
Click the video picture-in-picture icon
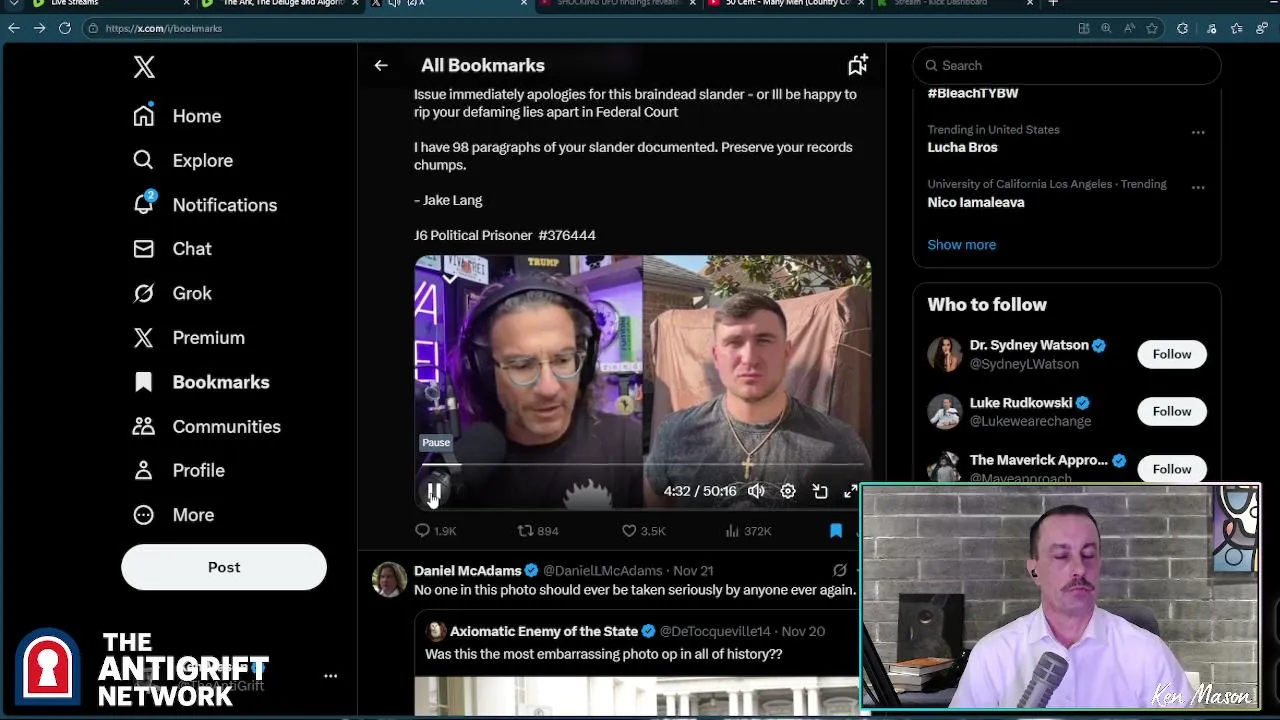[820, 491]
